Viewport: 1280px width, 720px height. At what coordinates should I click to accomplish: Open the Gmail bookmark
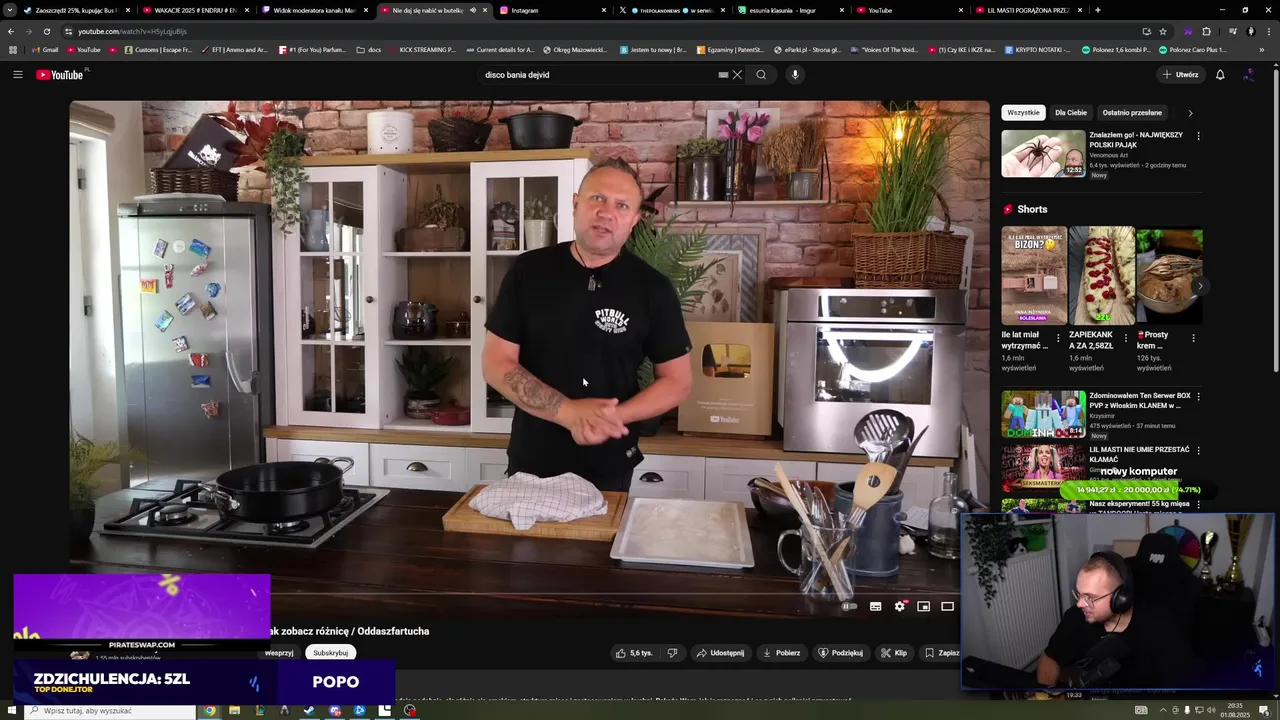tap(45, 49)
